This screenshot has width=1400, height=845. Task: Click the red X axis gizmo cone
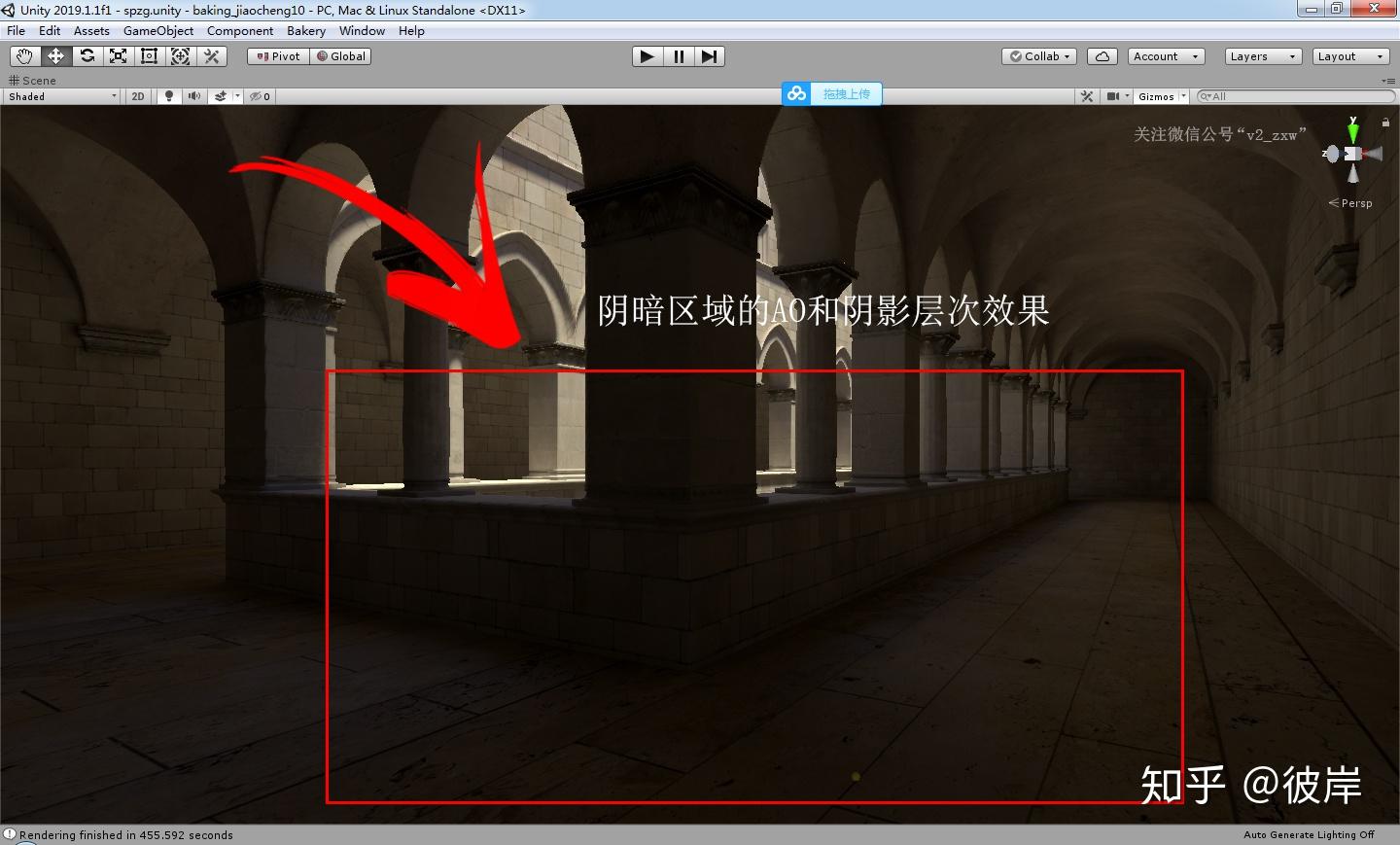[x=1372, y=154]
